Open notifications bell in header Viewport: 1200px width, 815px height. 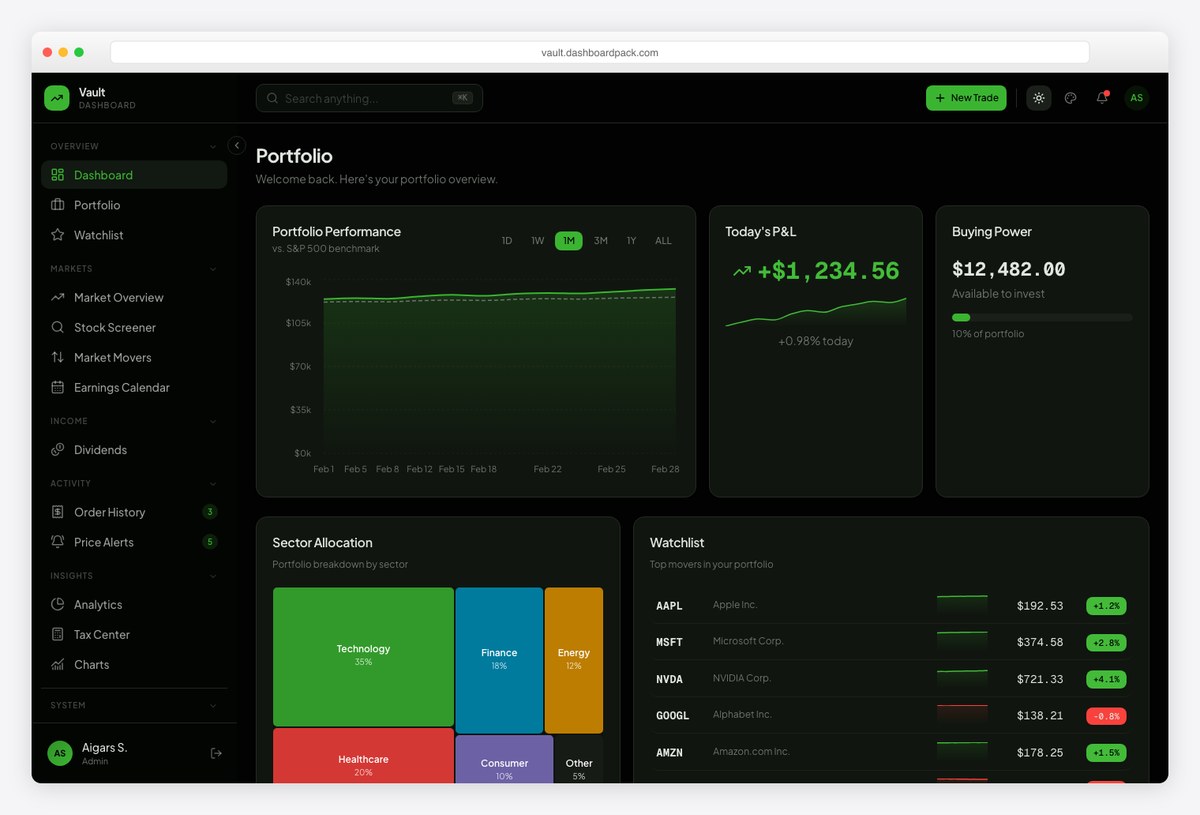[1102, 98]
